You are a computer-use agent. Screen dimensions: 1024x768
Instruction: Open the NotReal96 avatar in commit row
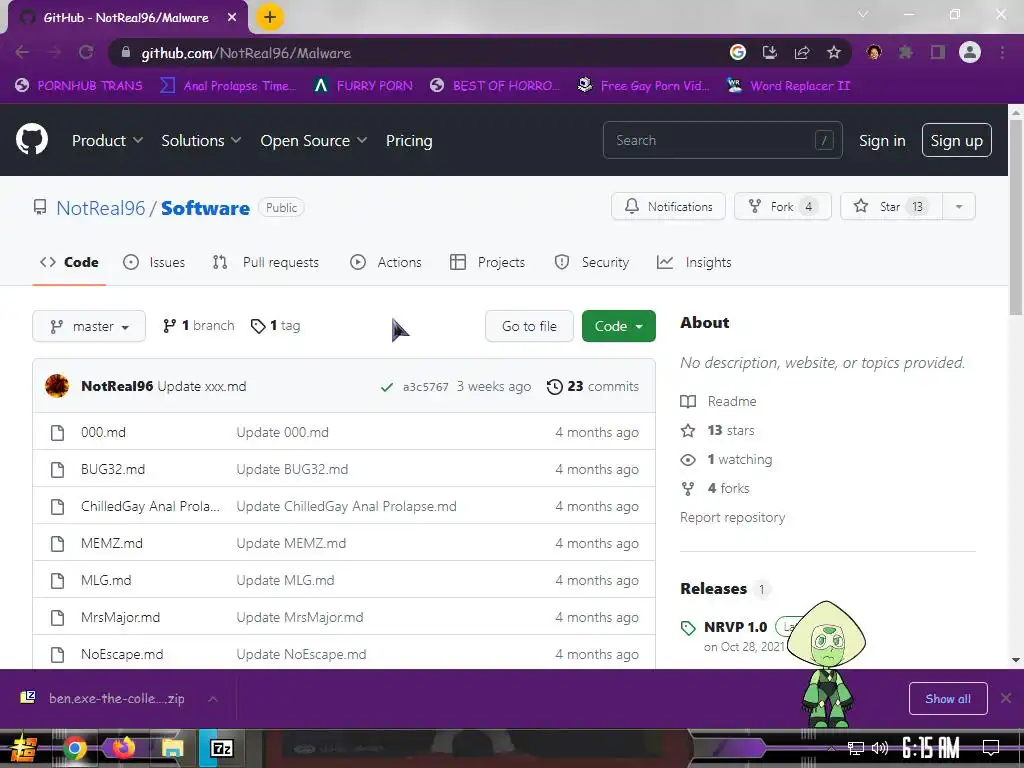(x=57, y=386)
